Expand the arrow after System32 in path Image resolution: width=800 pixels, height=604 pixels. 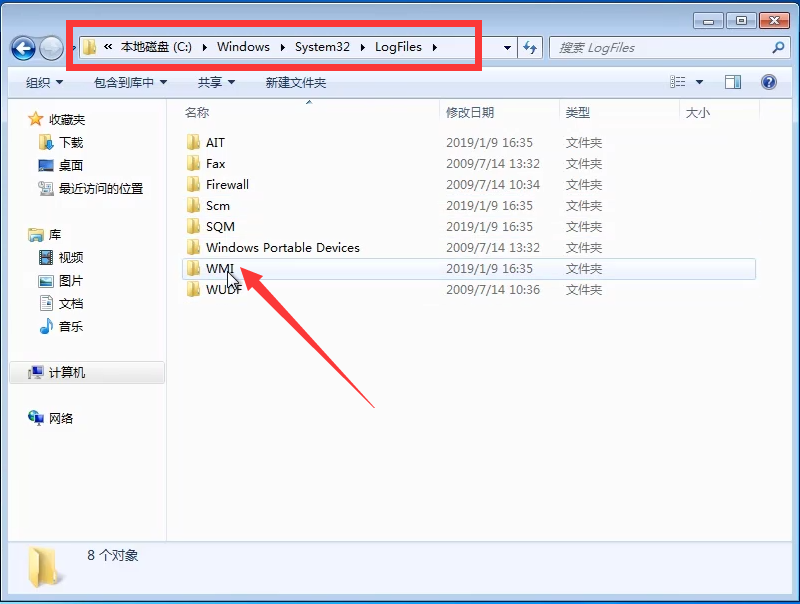click(363, 47)
